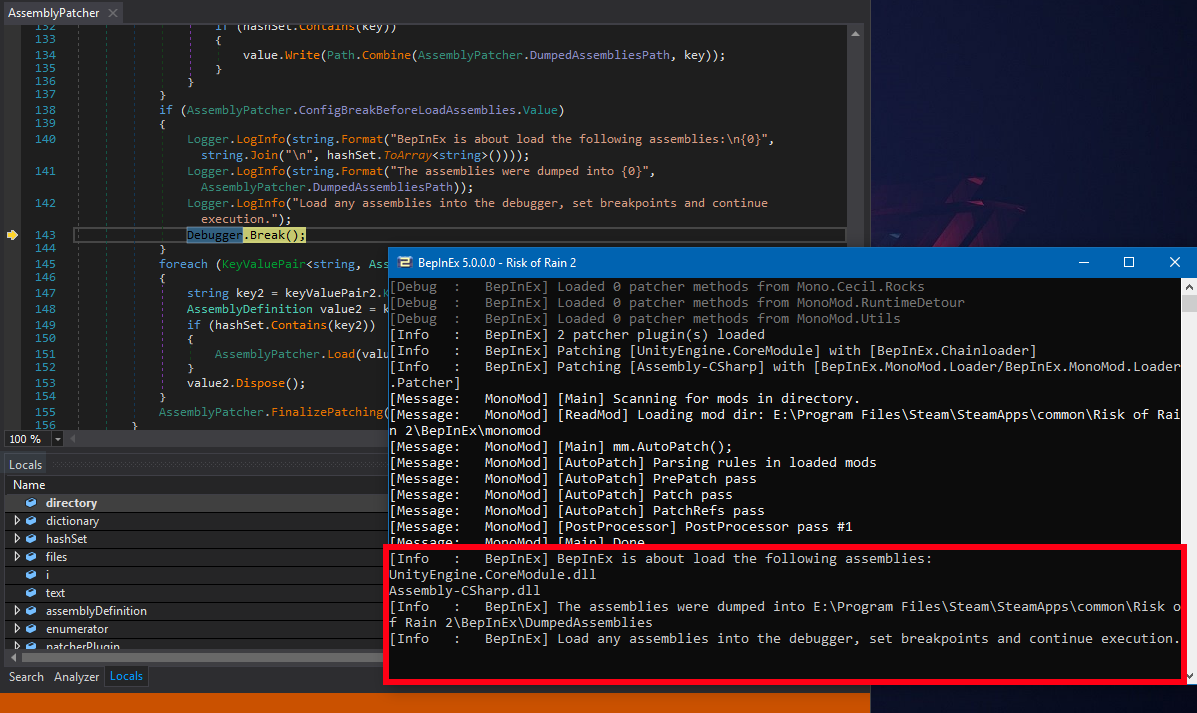Click line number 140 in the gutter
This screenshot has height=713, width=1197.
click(x=45, y=139)
